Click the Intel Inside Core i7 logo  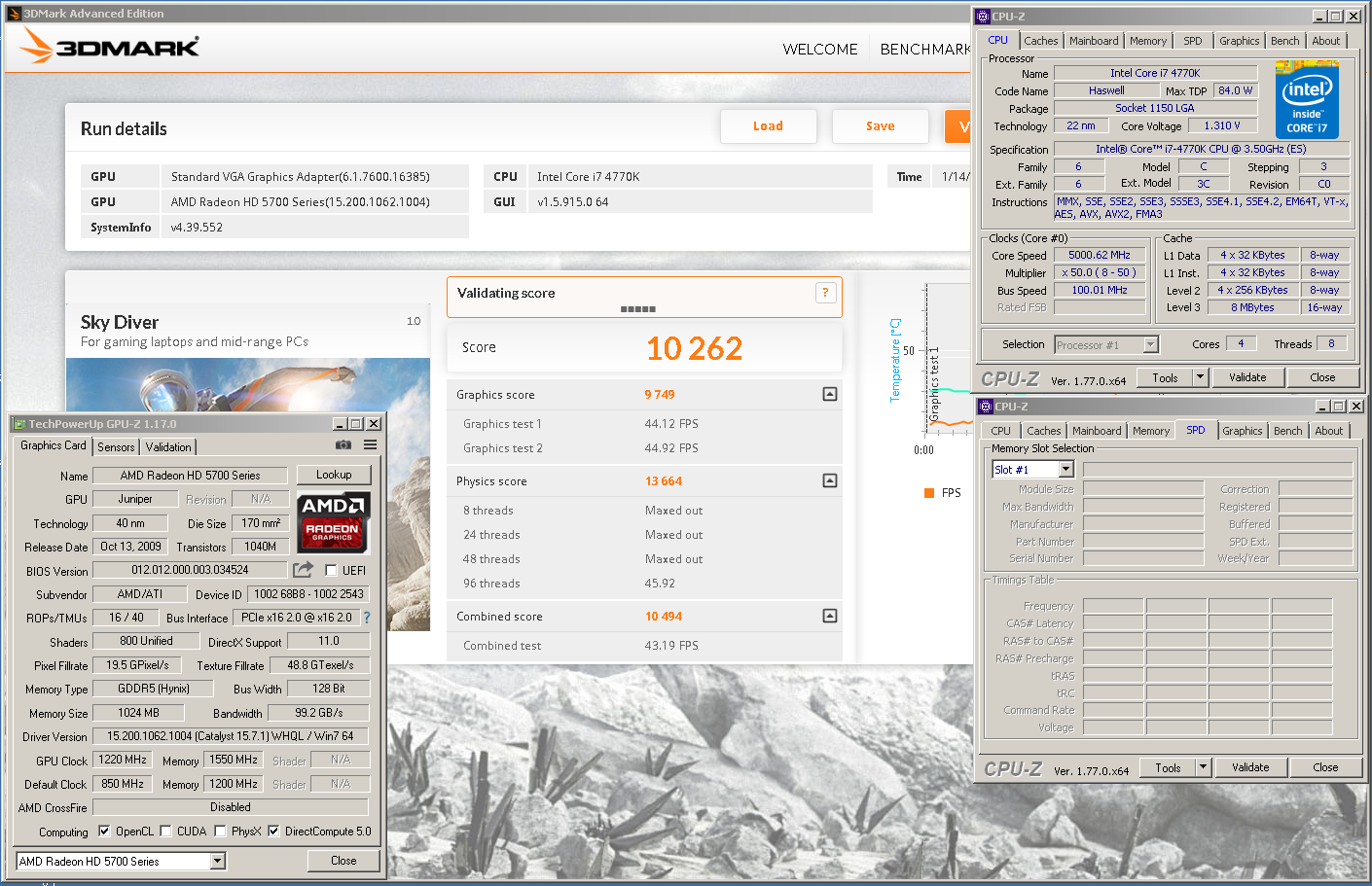(x=1307, y=100)
